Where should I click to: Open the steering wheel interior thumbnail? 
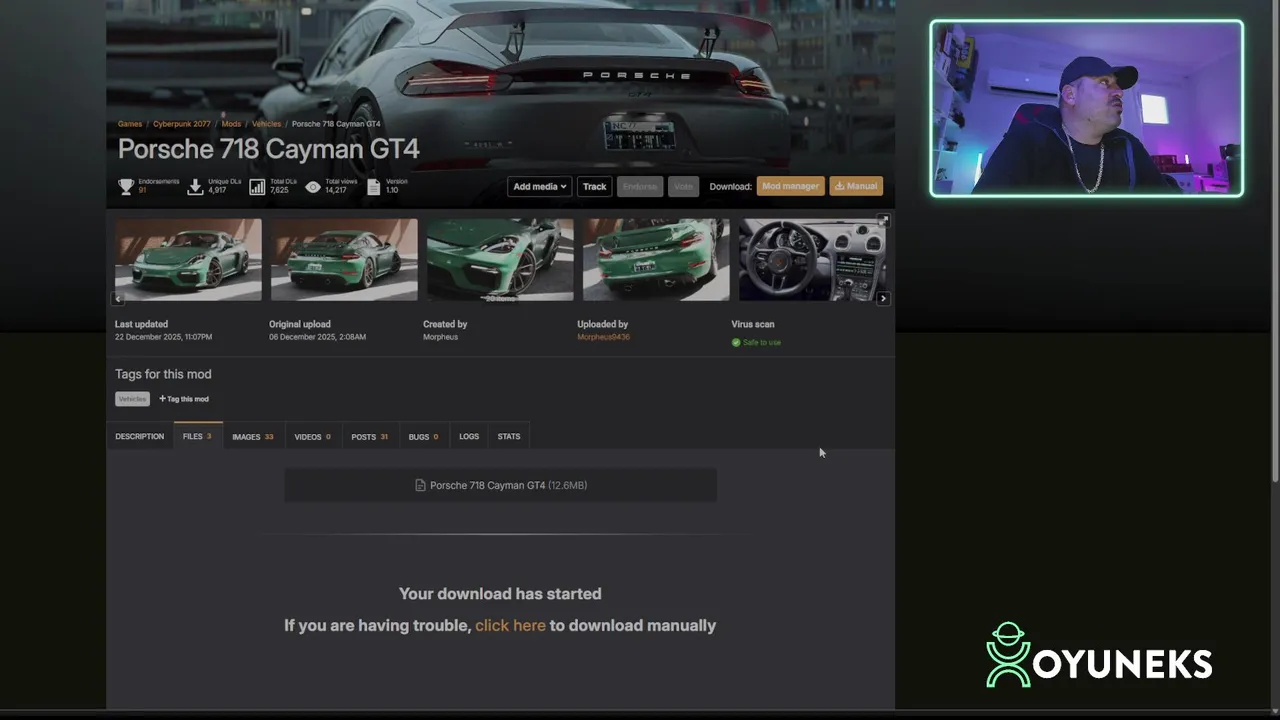[812, 259]
